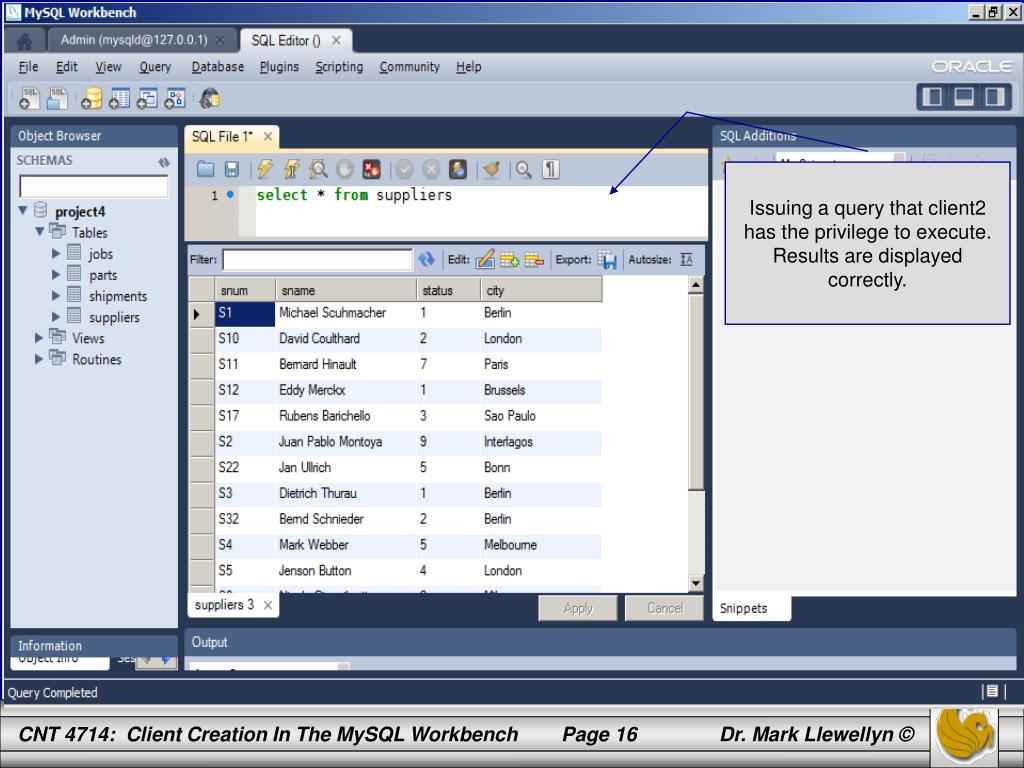
Task: Open find panel with magnifier icon
Action: point(524,170)
